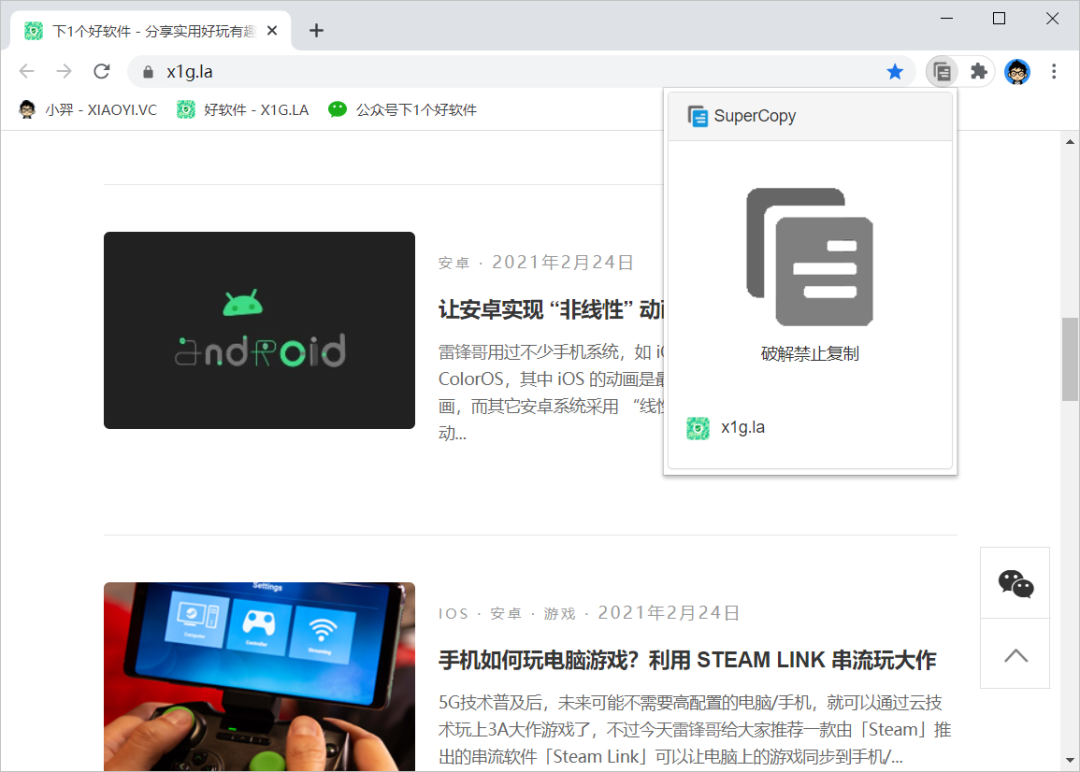Viewport: 1080px width, 772px height.
Task: Click the WeChat floating icon
Action: coord(1015,583)
